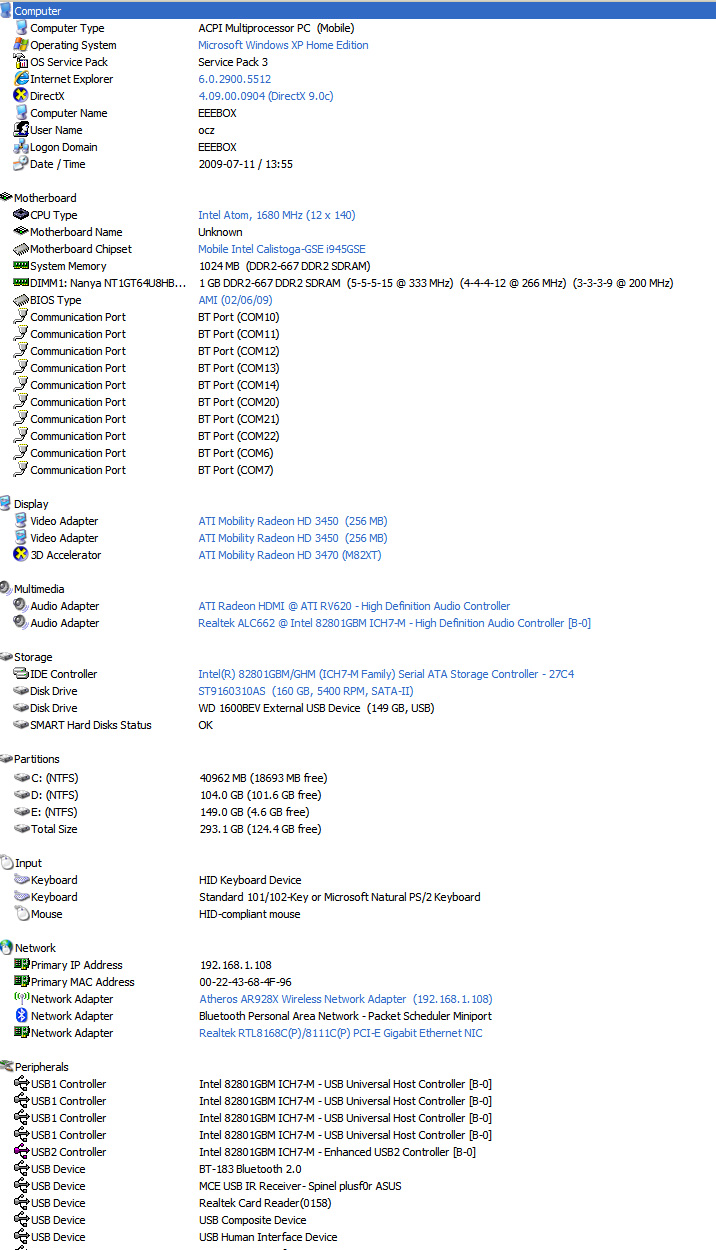Click the Operating System Windows flag icon
Screen dimensions: 716x1250
coord(21,45)
